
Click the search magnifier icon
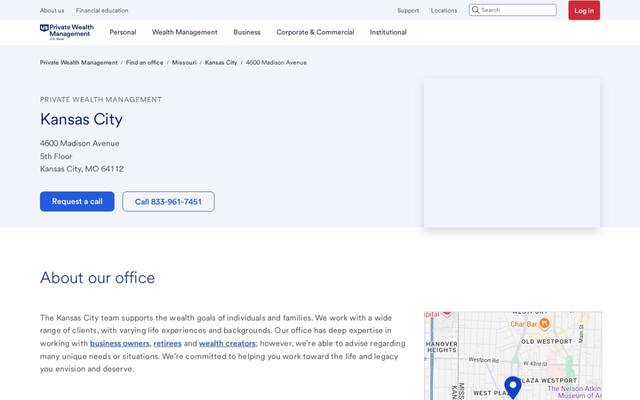tap(476, 10)
